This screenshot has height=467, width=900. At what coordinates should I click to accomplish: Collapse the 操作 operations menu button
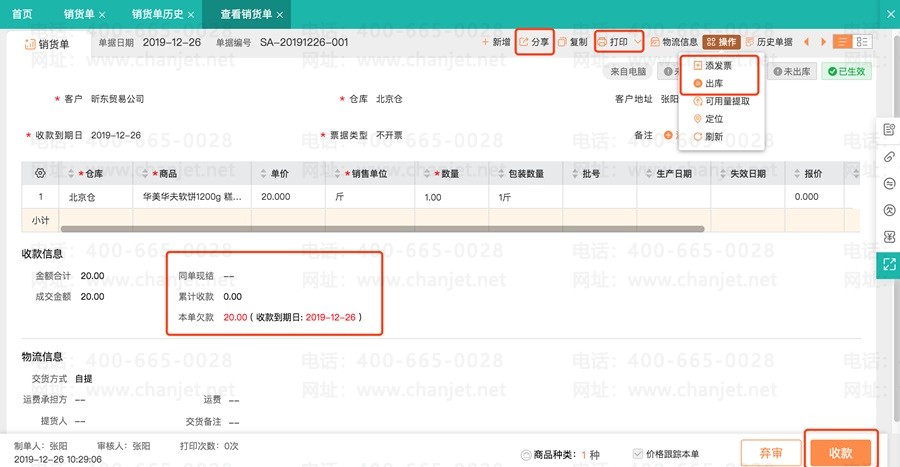(721, 42)
